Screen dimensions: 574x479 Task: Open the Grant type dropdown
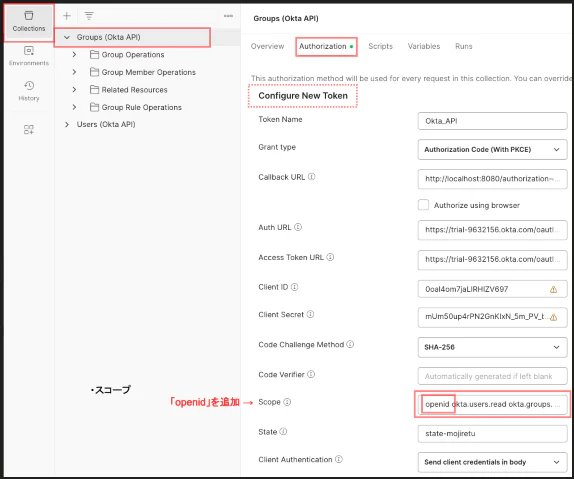(x=492, y=149)
